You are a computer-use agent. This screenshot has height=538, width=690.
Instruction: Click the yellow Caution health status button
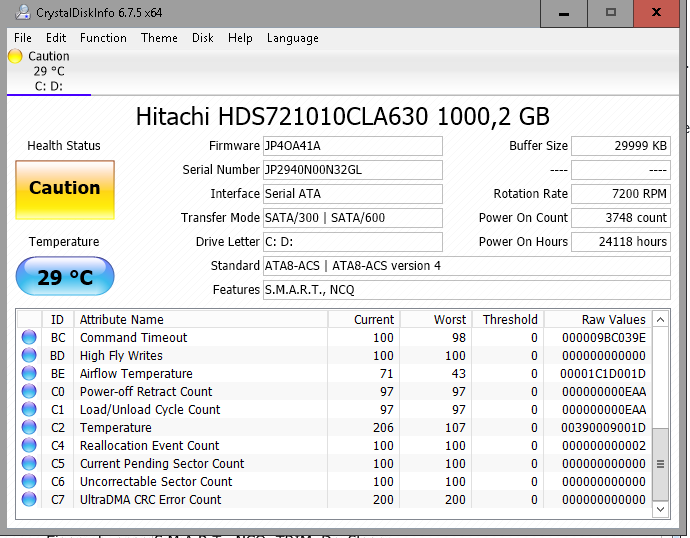pyautogui.click(x=65, y=190)
